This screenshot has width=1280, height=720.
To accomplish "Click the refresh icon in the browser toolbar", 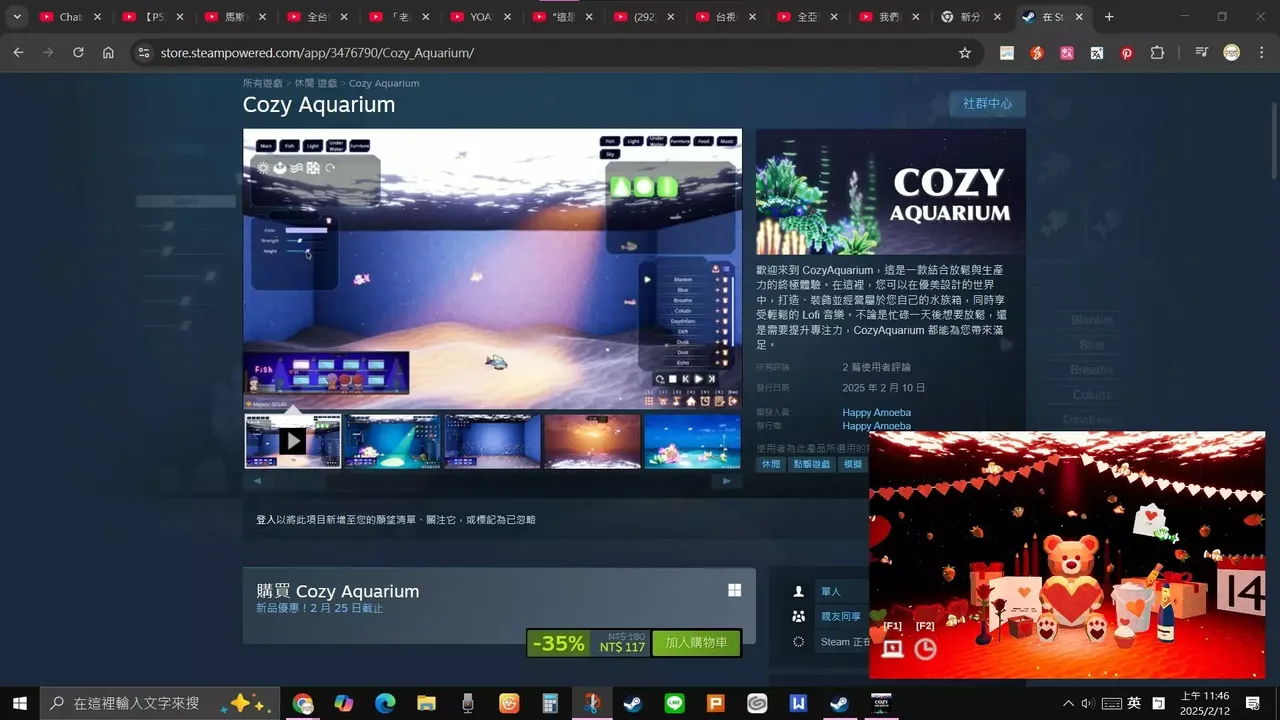I will [78, 52].
